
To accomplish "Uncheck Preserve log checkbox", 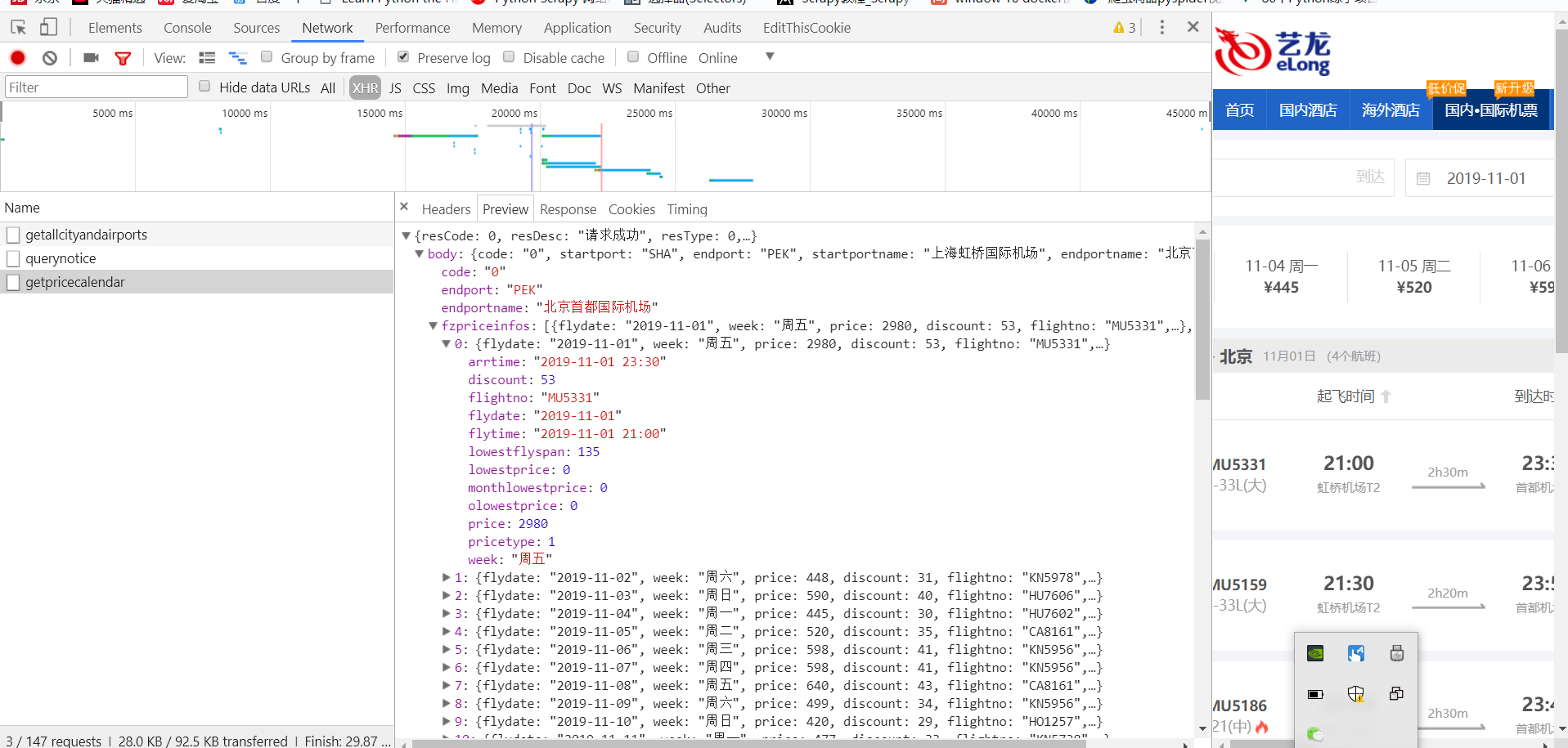I will [403, 56].
